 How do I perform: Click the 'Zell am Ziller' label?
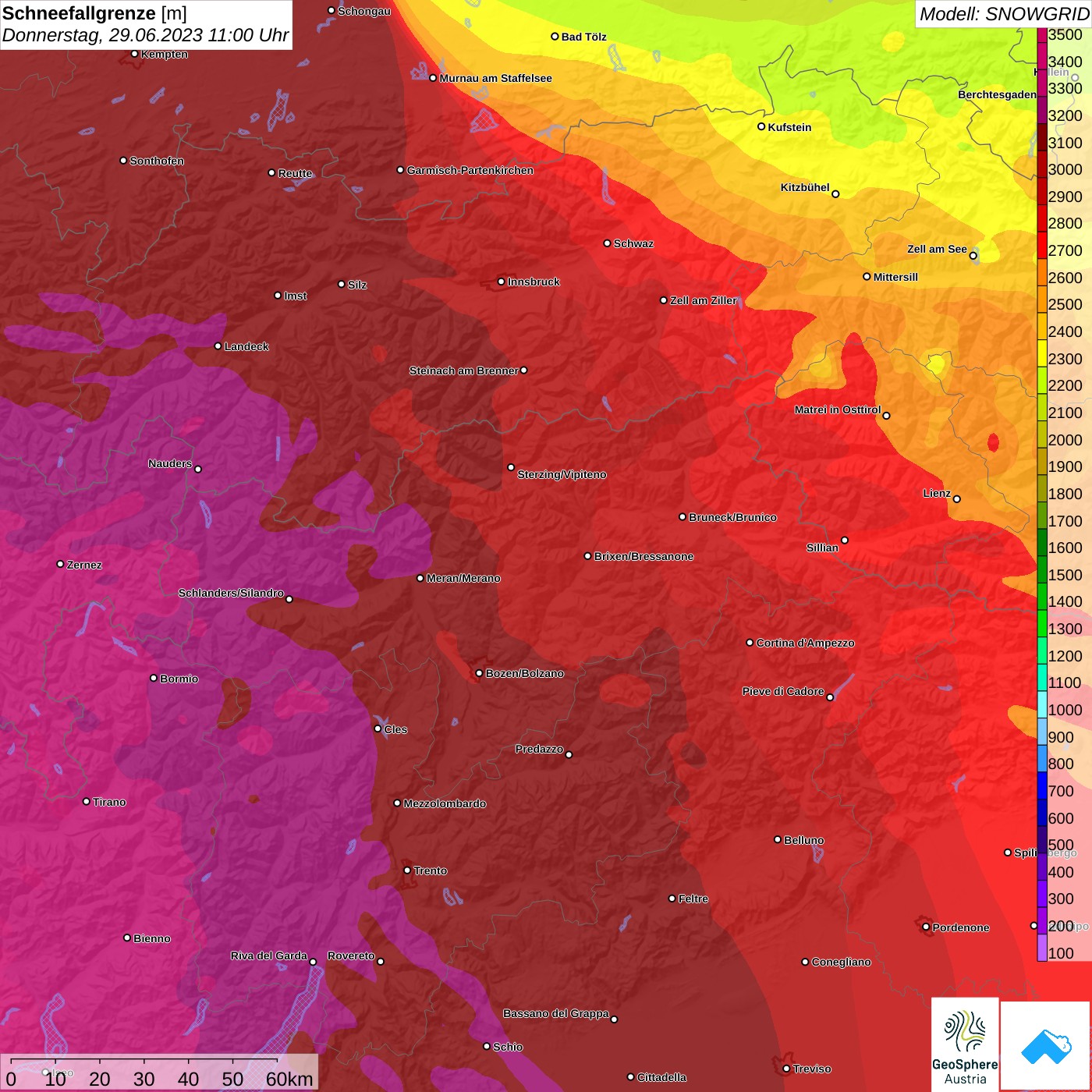[704, 300]
